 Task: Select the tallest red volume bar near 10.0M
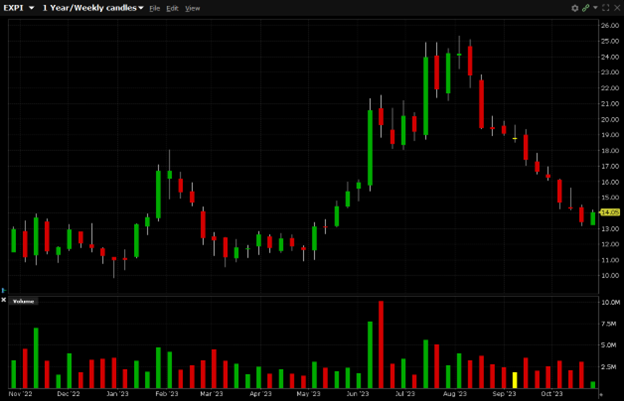coord(381,345)
